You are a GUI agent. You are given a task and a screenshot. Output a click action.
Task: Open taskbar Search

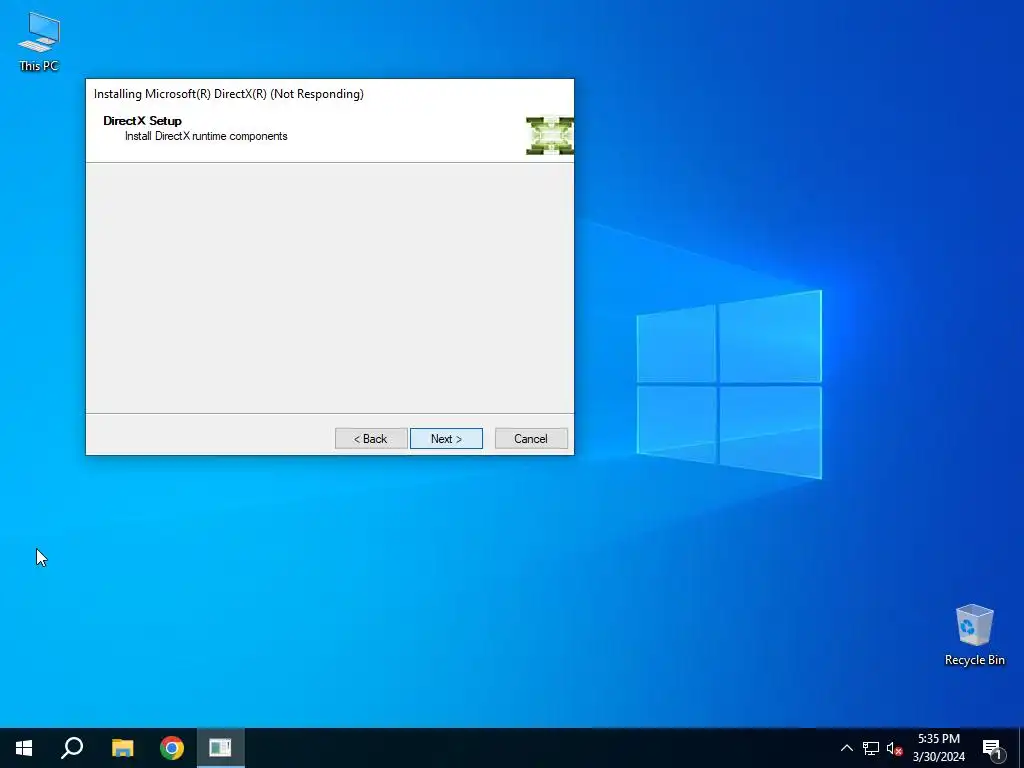click(x=72, y=748)
